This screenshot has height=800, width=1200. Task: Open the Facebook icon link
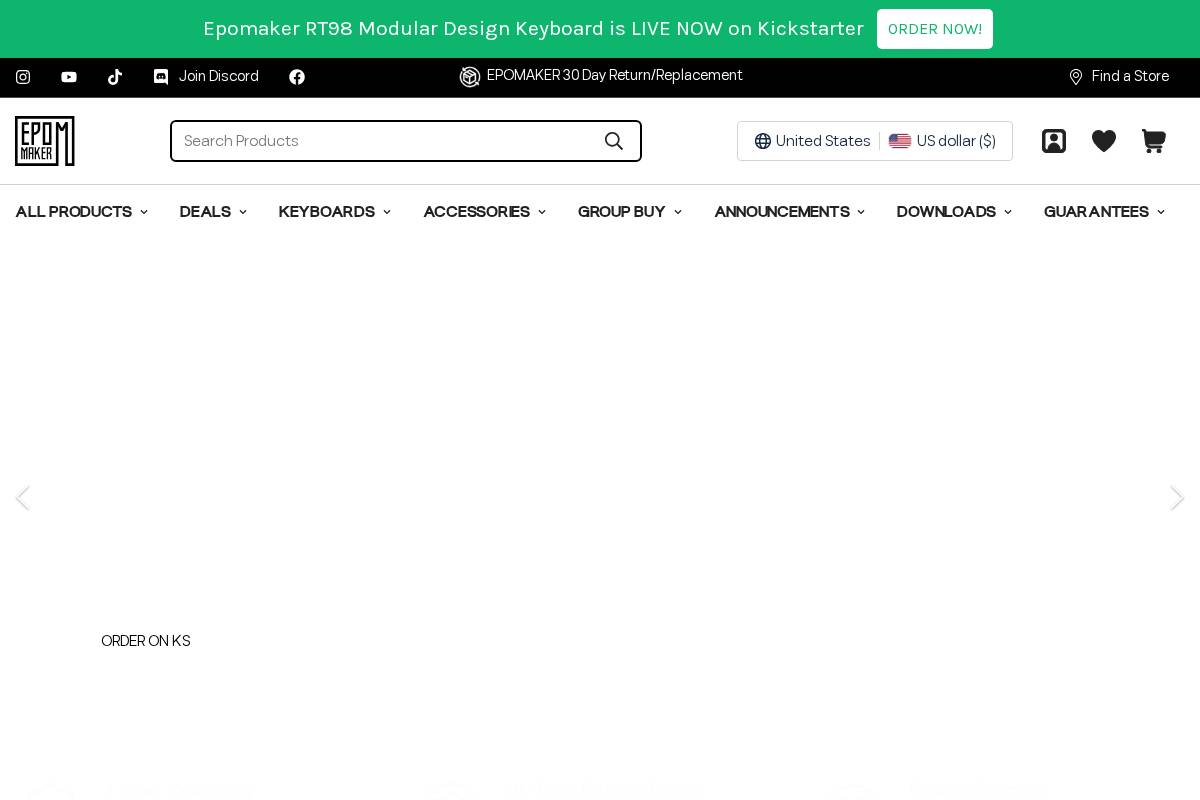pyautogui.click(x=297, y=77)
